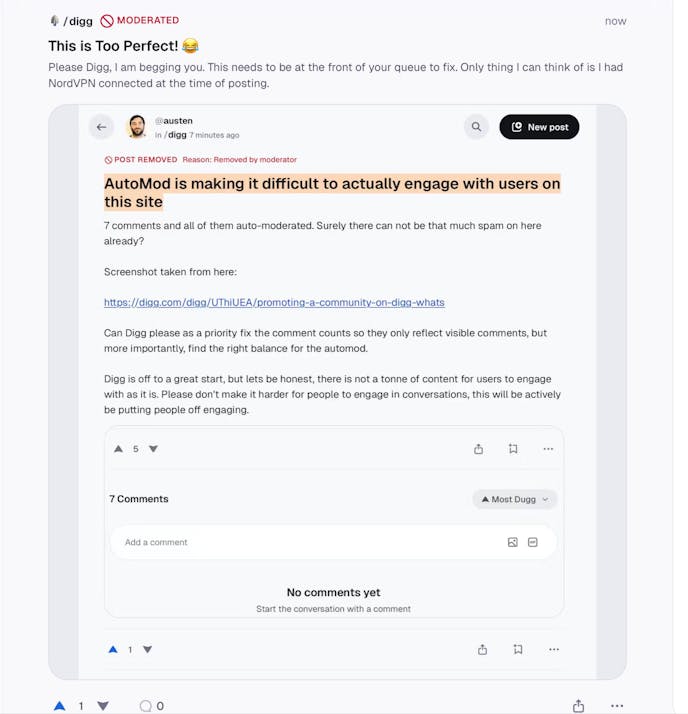Click the GIF icon in comment box

pyautogui.click(x=533, y=542)
